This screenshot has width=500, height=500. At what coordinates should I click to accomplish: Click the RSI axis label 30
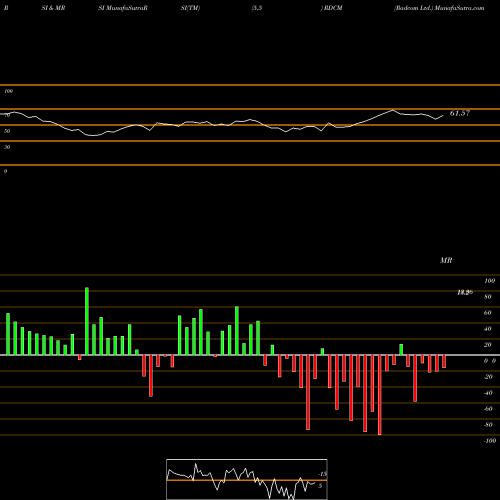coord(7,147)
